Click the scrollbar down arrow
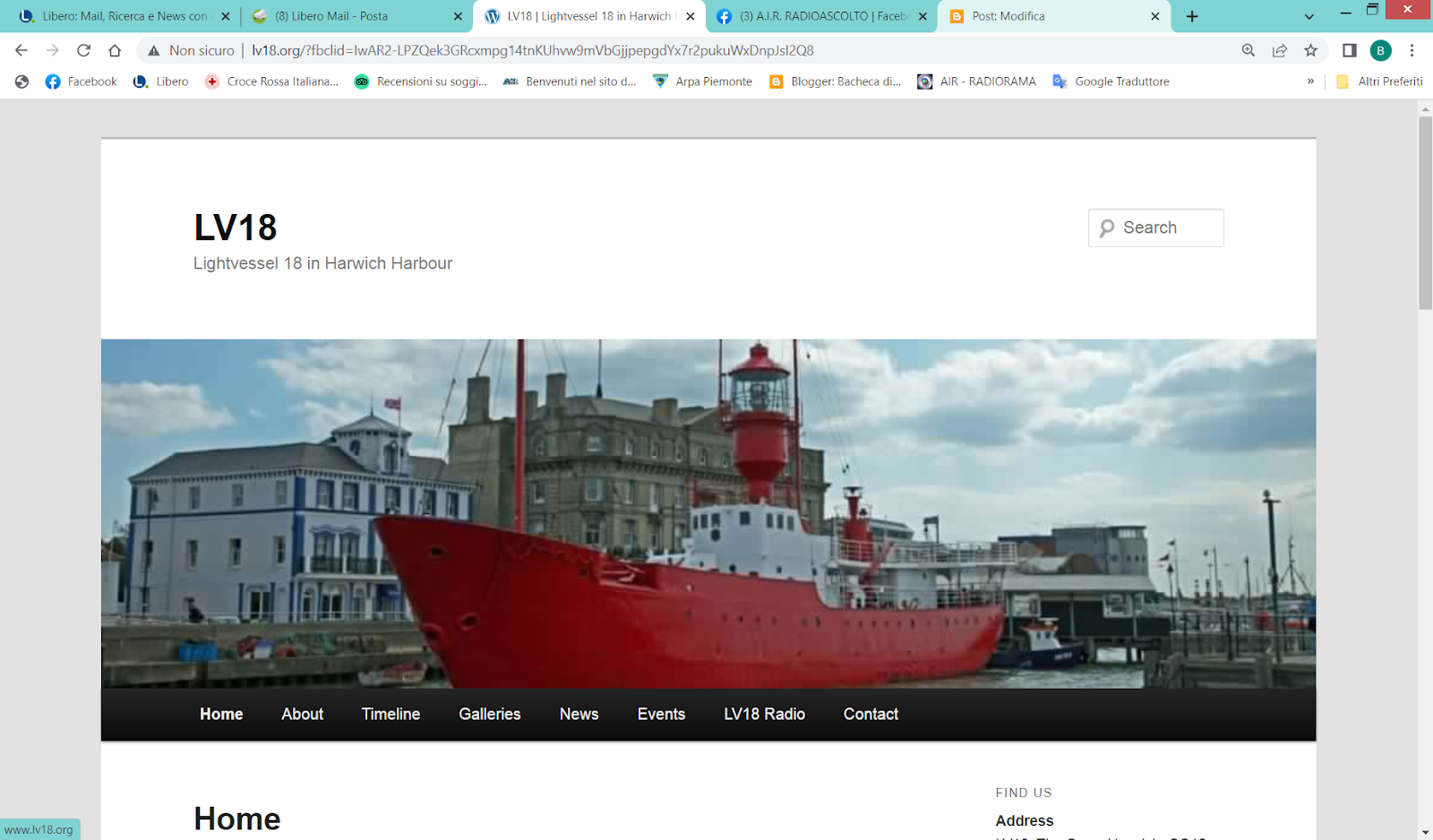This screenshot has height=840, width=1433. (x=1425, y=833)
